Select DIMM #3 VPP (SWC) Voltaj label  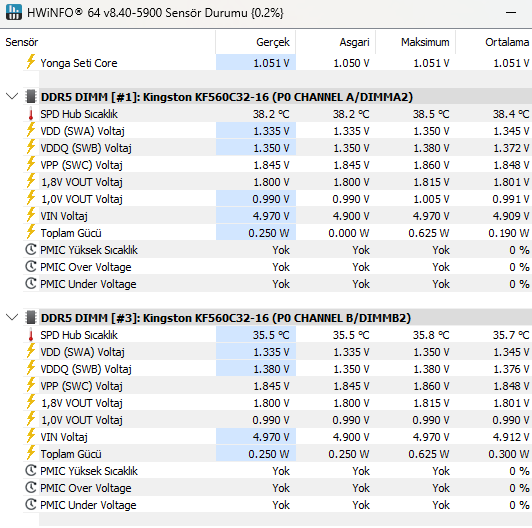(81, 386)
